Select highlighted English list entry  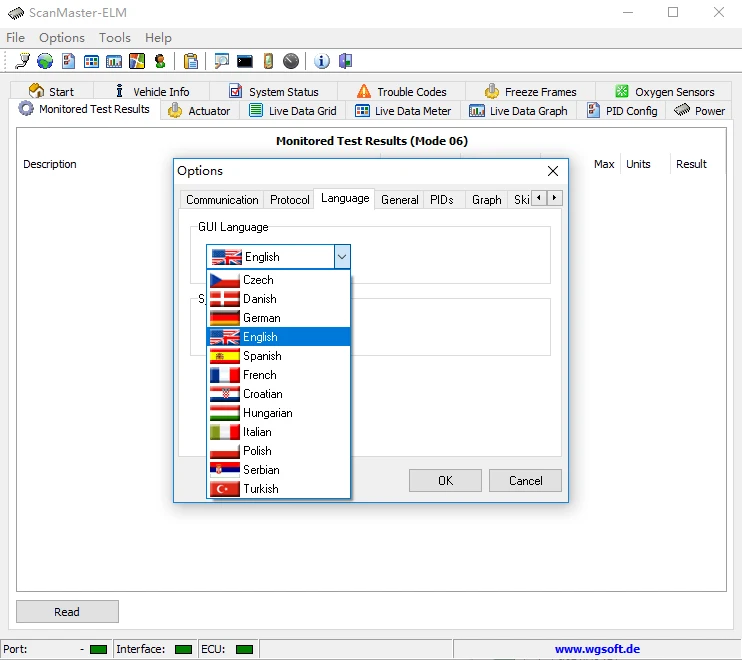279,336
